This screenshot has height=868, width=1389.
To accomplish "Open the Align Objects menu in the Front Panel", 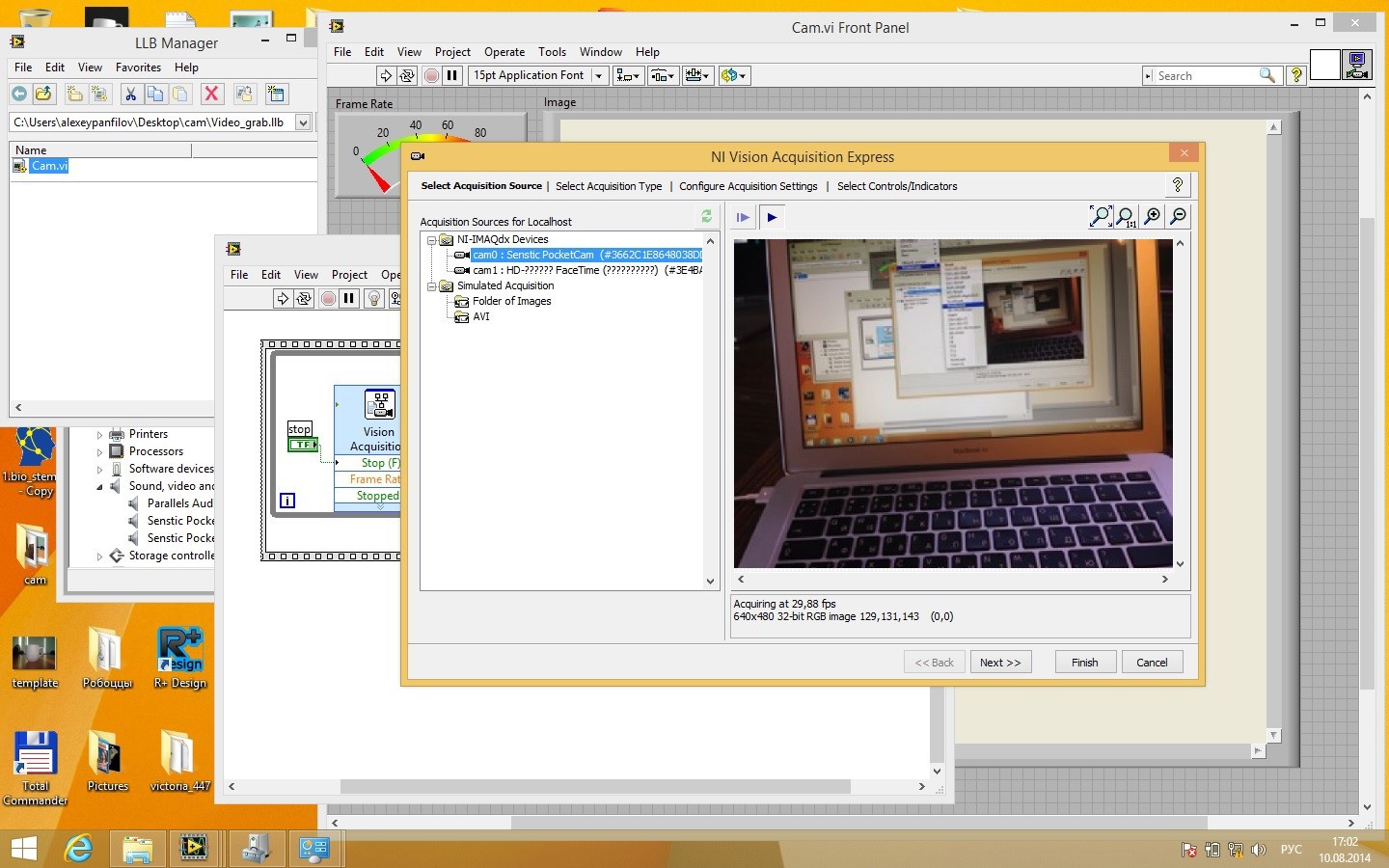I will click(628, 75).
